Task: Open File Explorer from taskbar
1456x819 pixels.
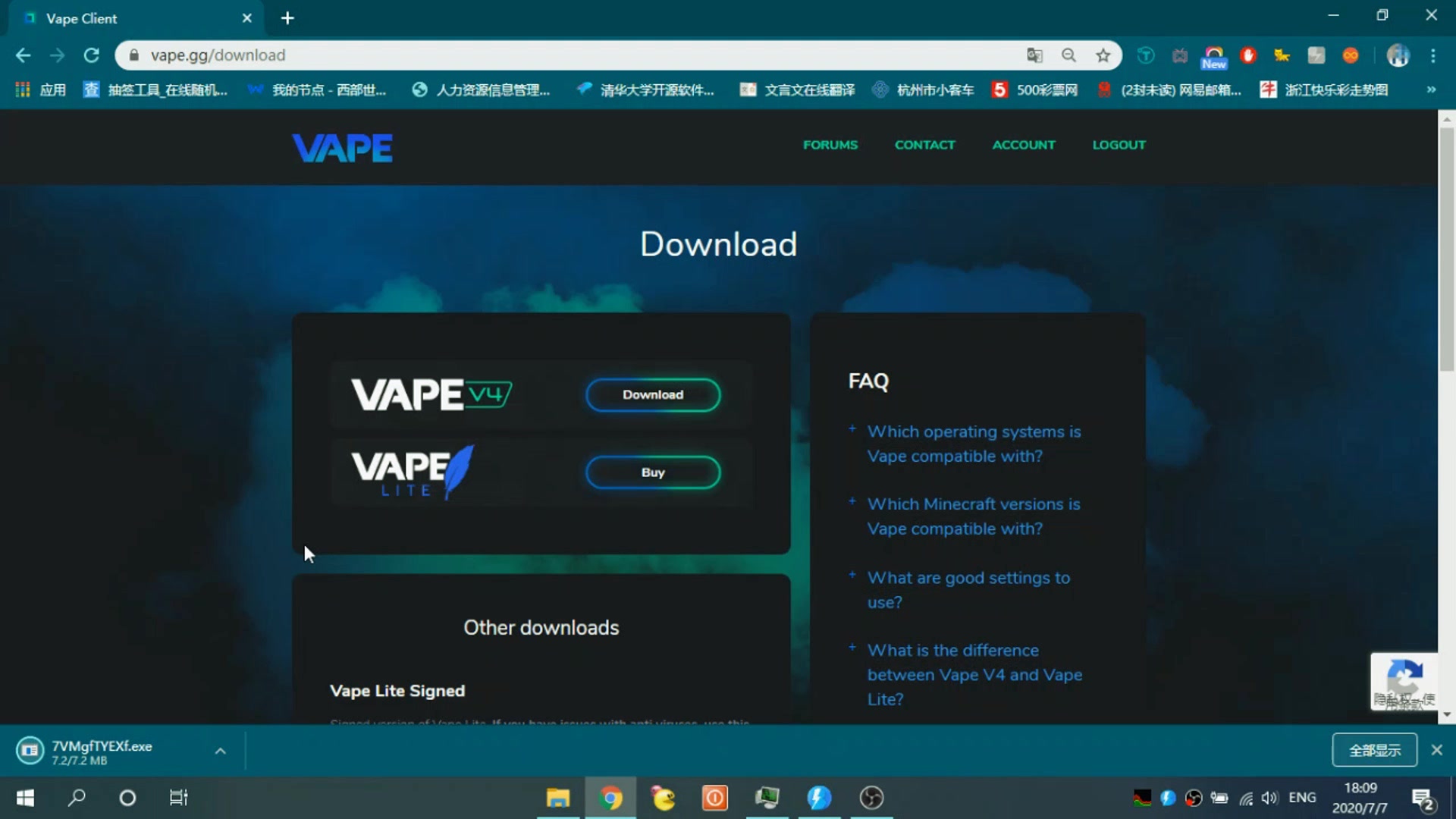Action: click(558, 798)
